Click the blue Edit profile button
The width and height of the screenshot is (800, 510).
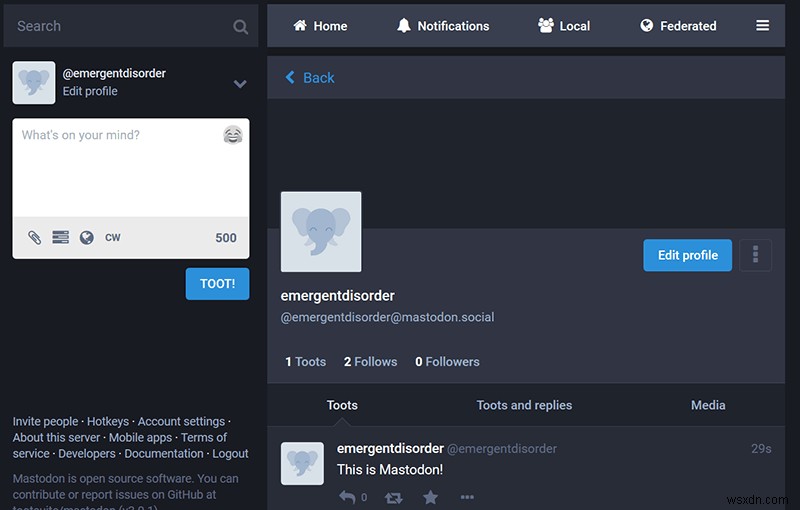687,255
